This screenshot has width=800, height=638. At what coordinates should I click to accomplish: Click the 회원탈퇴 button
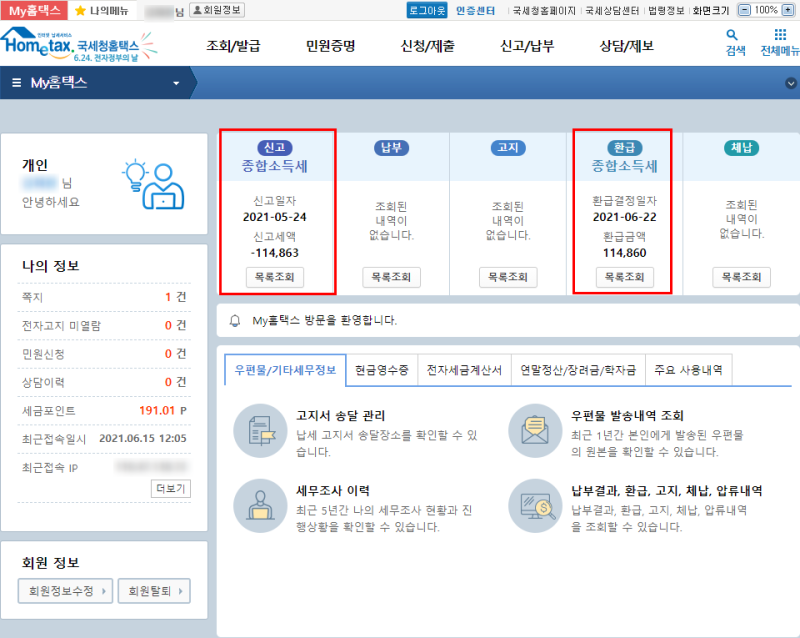154,591
